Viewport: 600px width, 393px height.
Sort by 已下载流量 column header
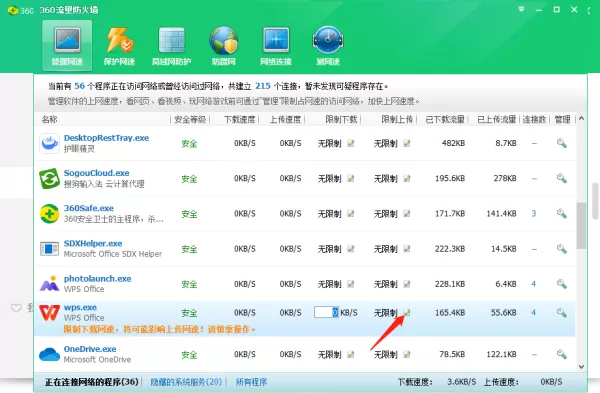445,119
